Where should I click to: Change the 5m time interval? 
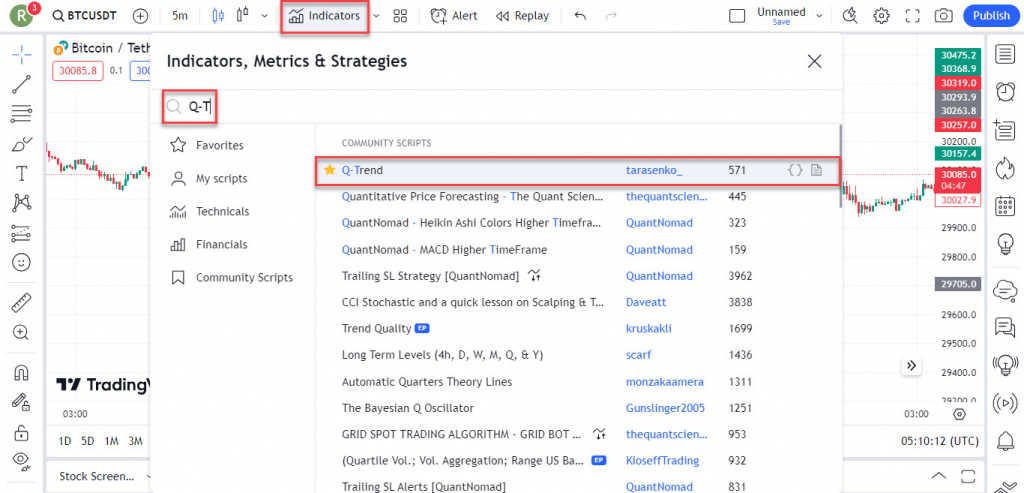(180, 16)
